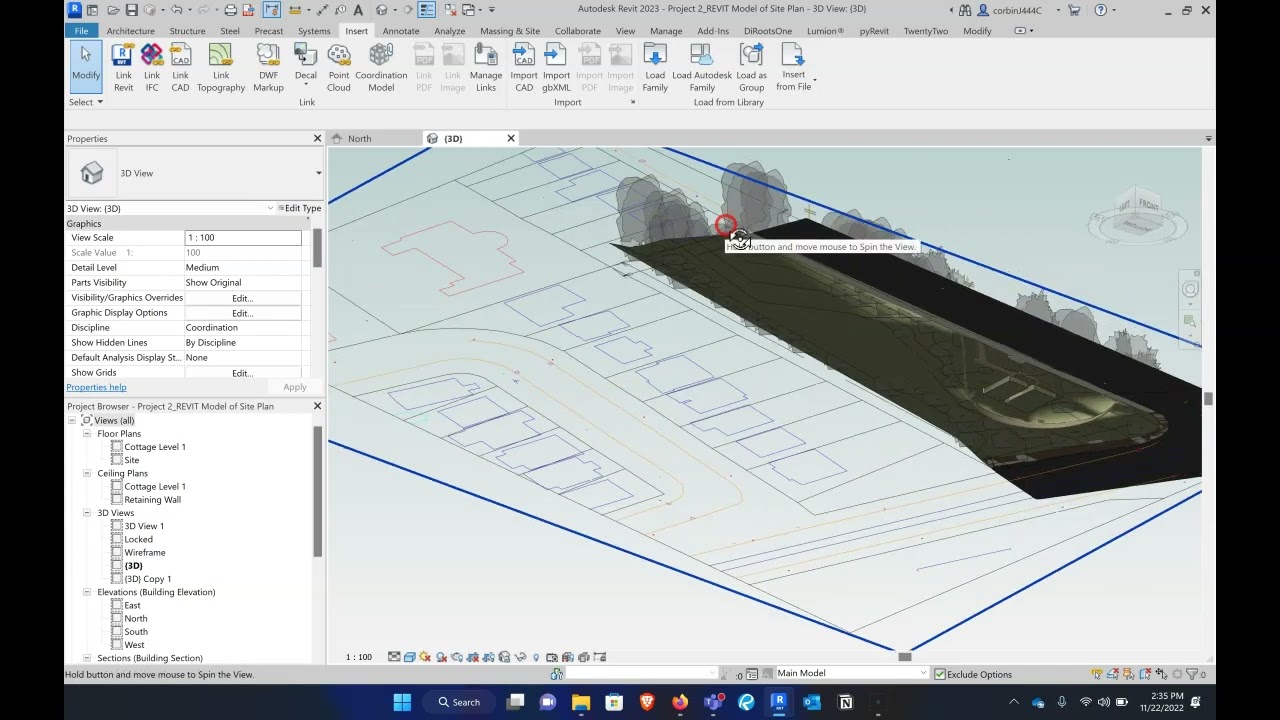Image resolution: width=1280 pixels, height=720 pixels.
Task: Open the Default 3D View icon in quick access toolbar
Action: (382, 10)
